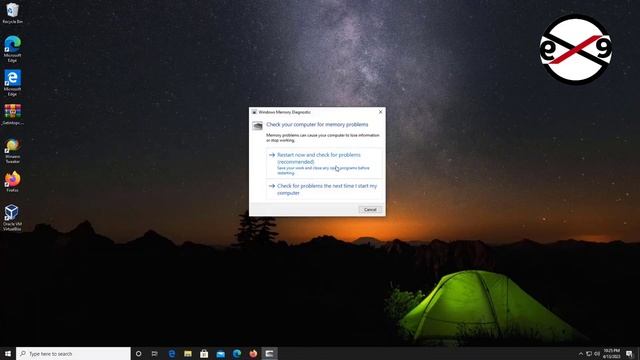
Task: Click Cancel in the Memory Diagnostic dialog
Action: [370, 209]
